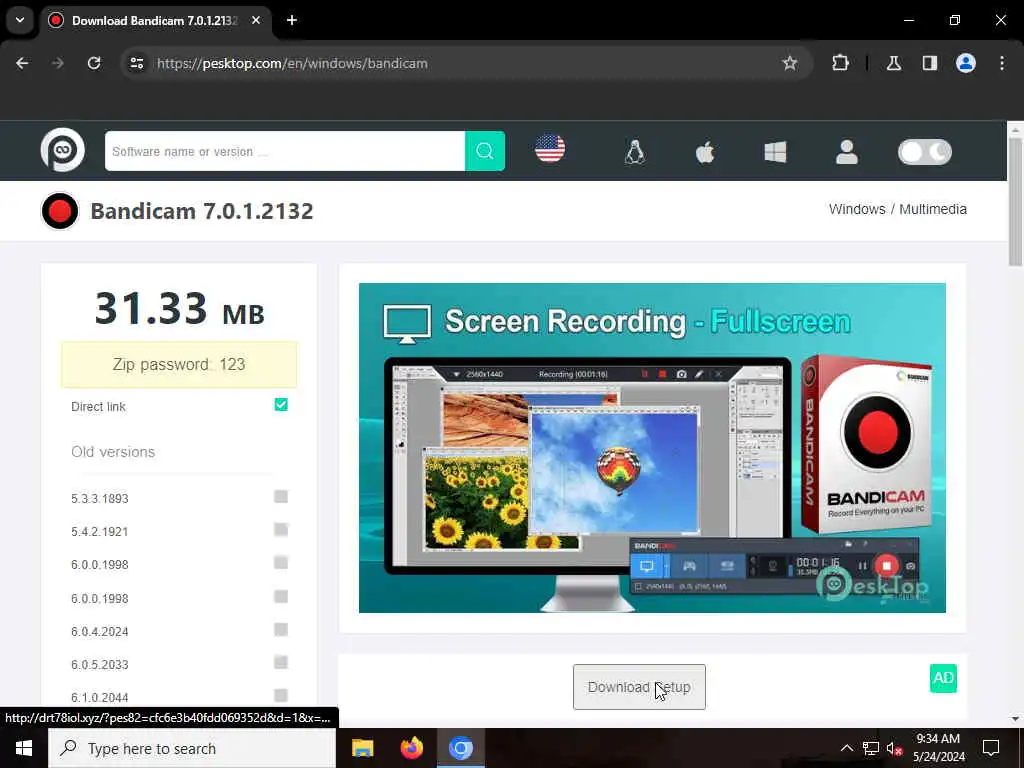Screen dimensions: 1024x768
Task: Open the taskbar clock showing 9:34 AM
Action: click(938, 748)
